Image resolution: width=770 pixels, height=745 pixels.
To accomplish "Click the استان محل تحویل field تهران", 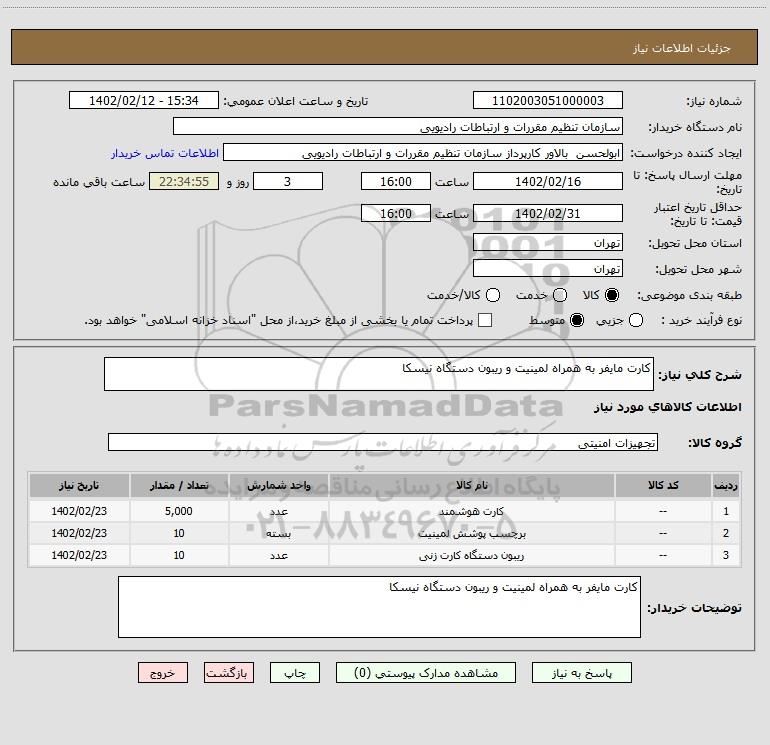I will tap(548, 242).
